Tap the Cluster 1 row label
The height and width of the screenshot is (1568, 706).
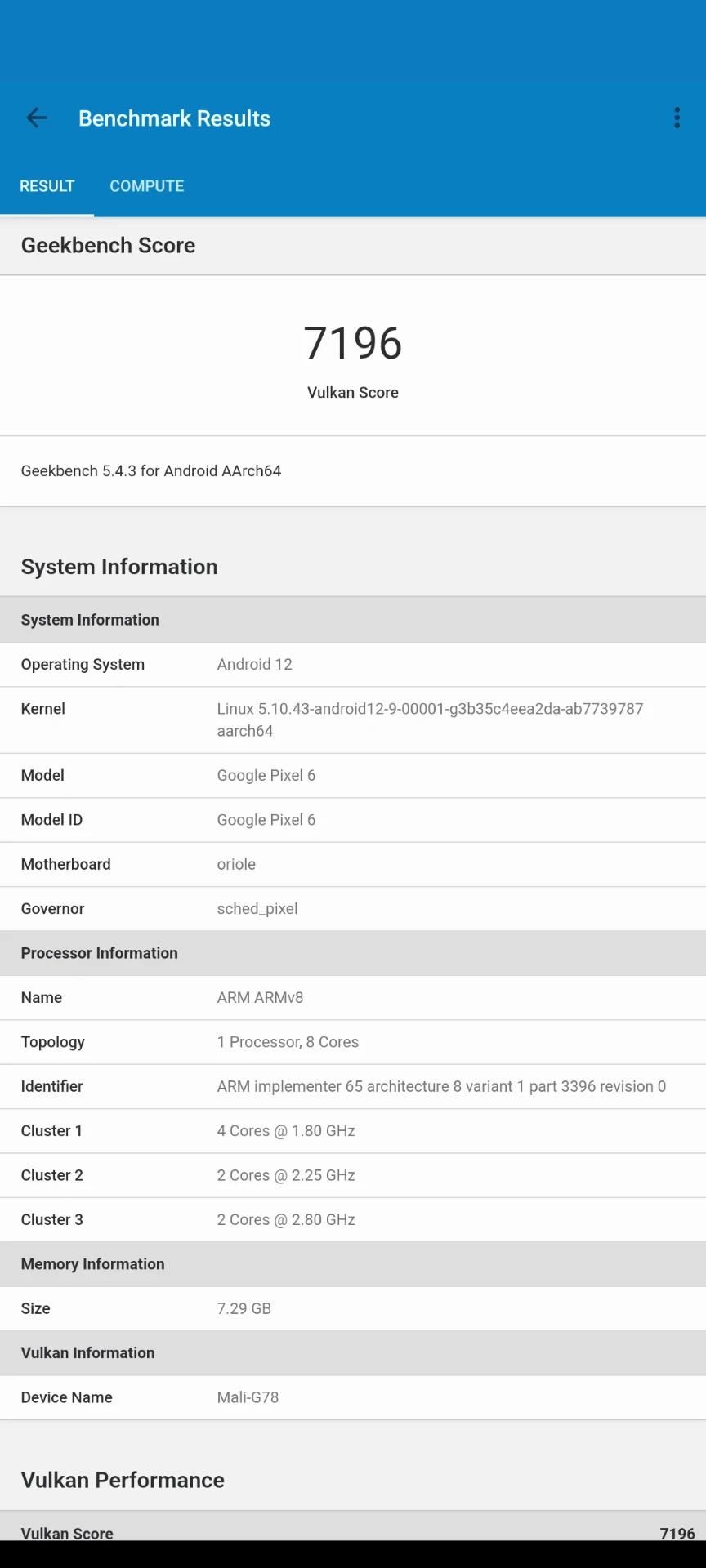click(51, 1131)
